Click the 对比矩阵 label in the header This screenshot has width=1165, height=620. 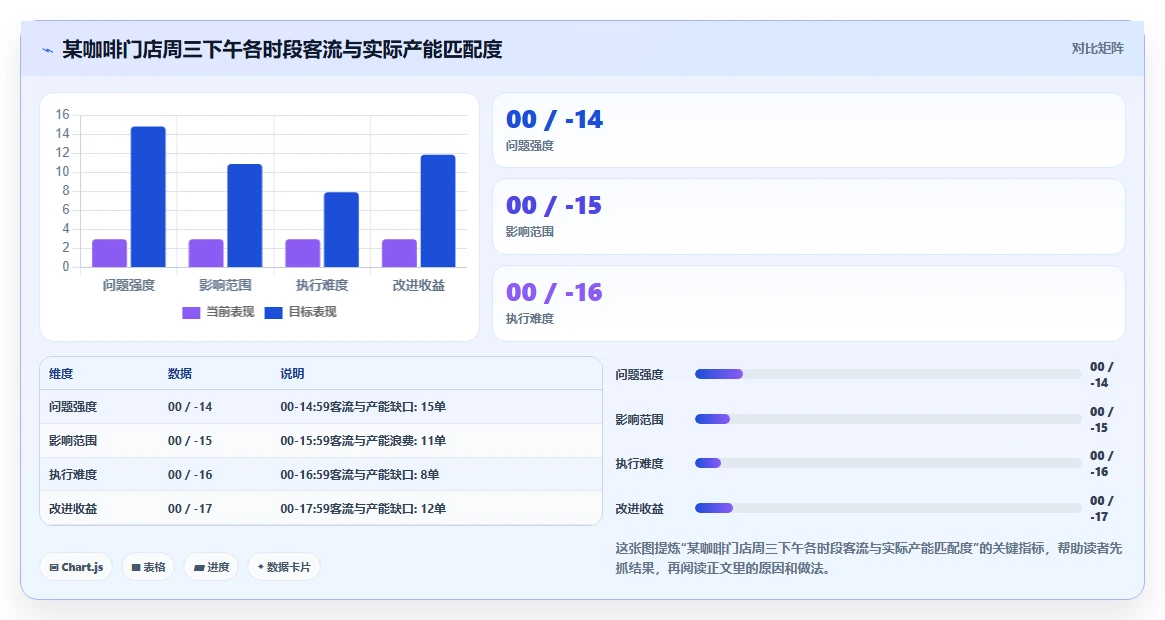(1097, 48)
